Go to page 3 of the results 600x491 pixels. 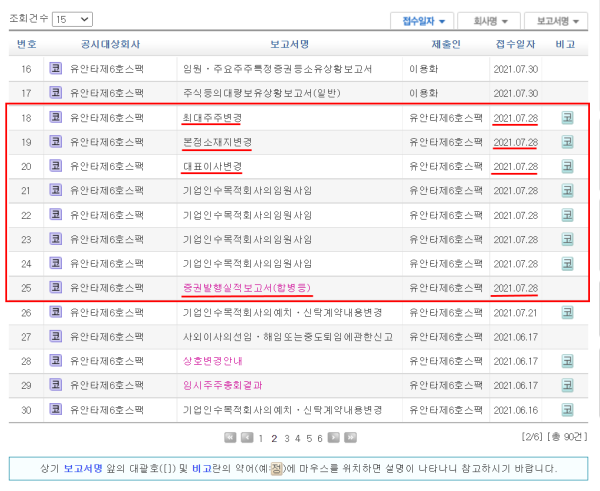[286, 438]
